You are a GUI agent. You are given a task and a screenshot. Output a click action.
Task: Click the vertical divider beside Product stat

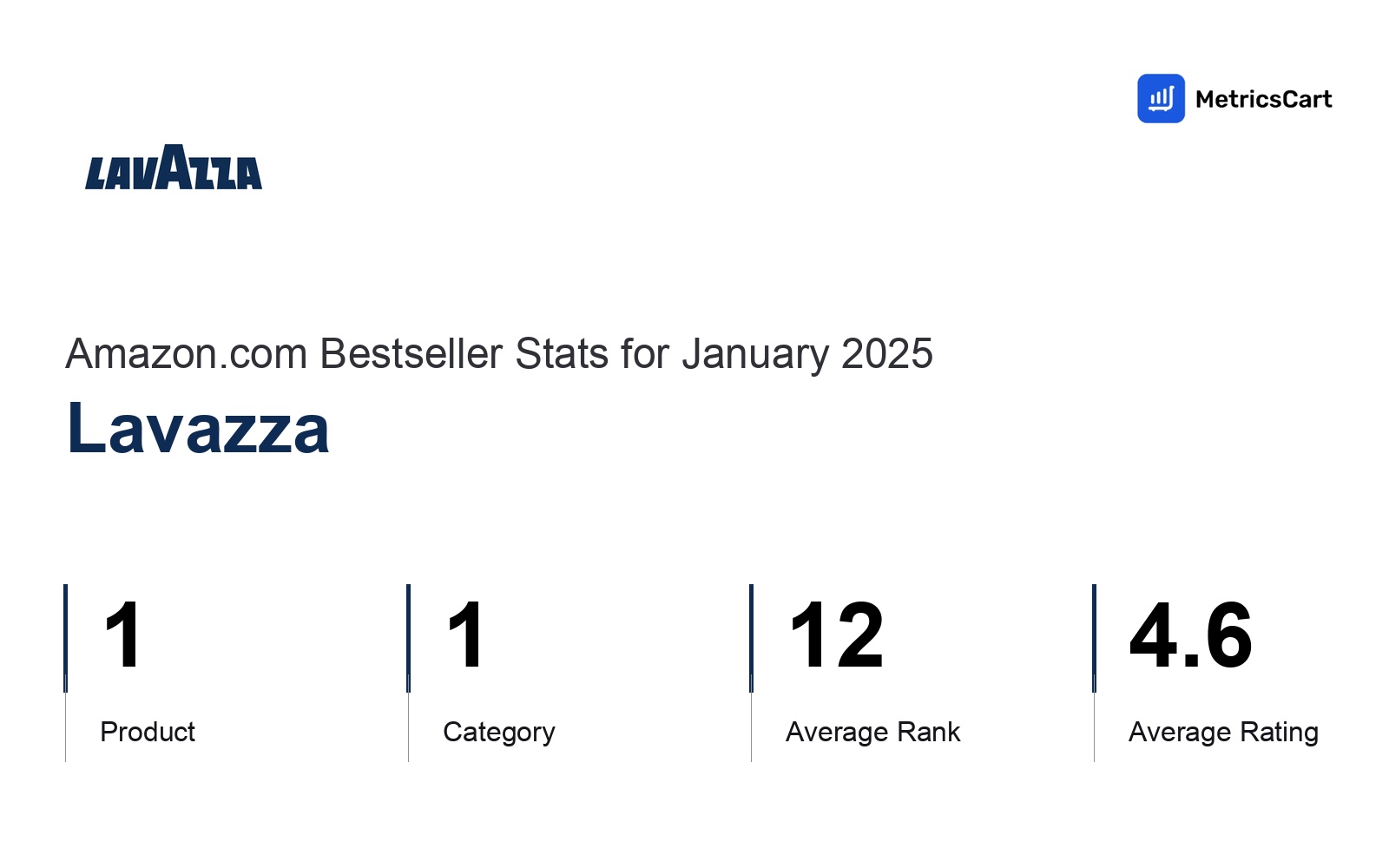pyautogui.click(x=65, y=673)
